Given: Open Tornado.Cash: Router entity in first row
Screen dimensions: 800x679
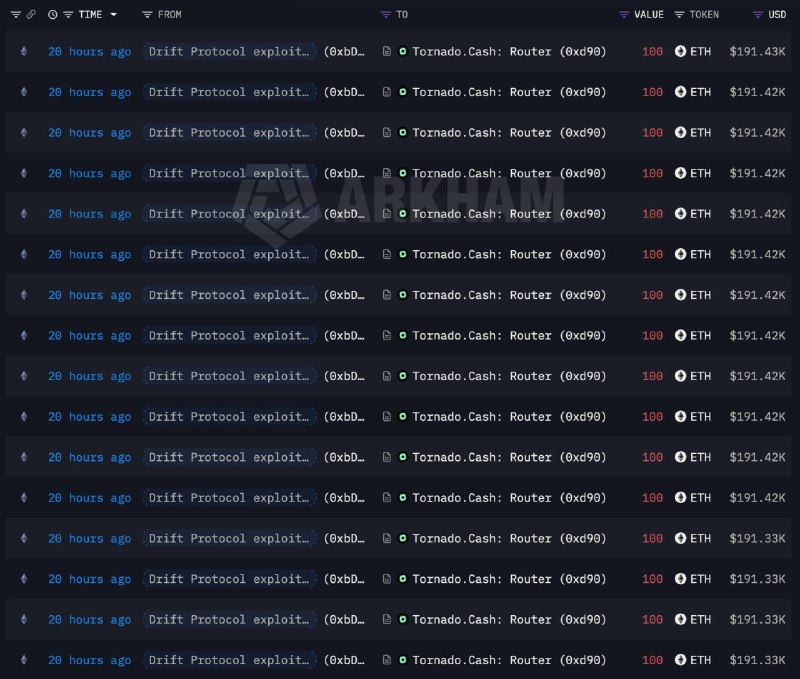Looking at the screenshot, I should (x=509, y=52).
